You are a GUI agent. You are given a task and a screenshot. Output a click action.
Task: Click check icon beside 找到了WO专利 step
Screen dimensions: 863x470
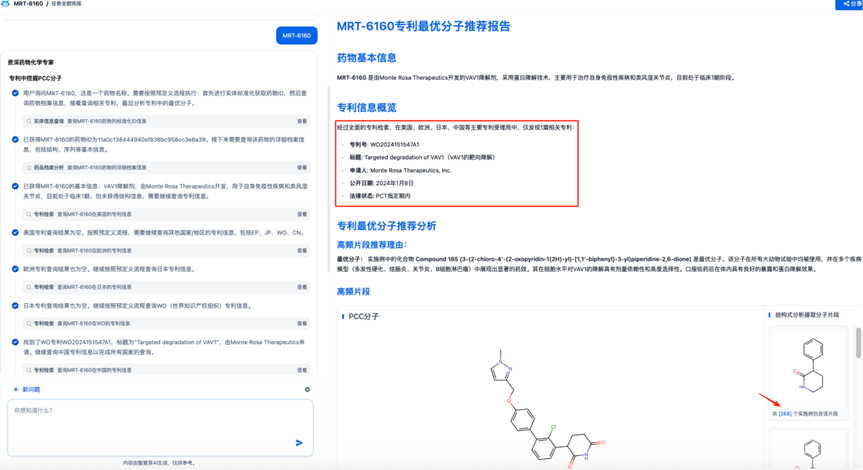pos(15,342)
